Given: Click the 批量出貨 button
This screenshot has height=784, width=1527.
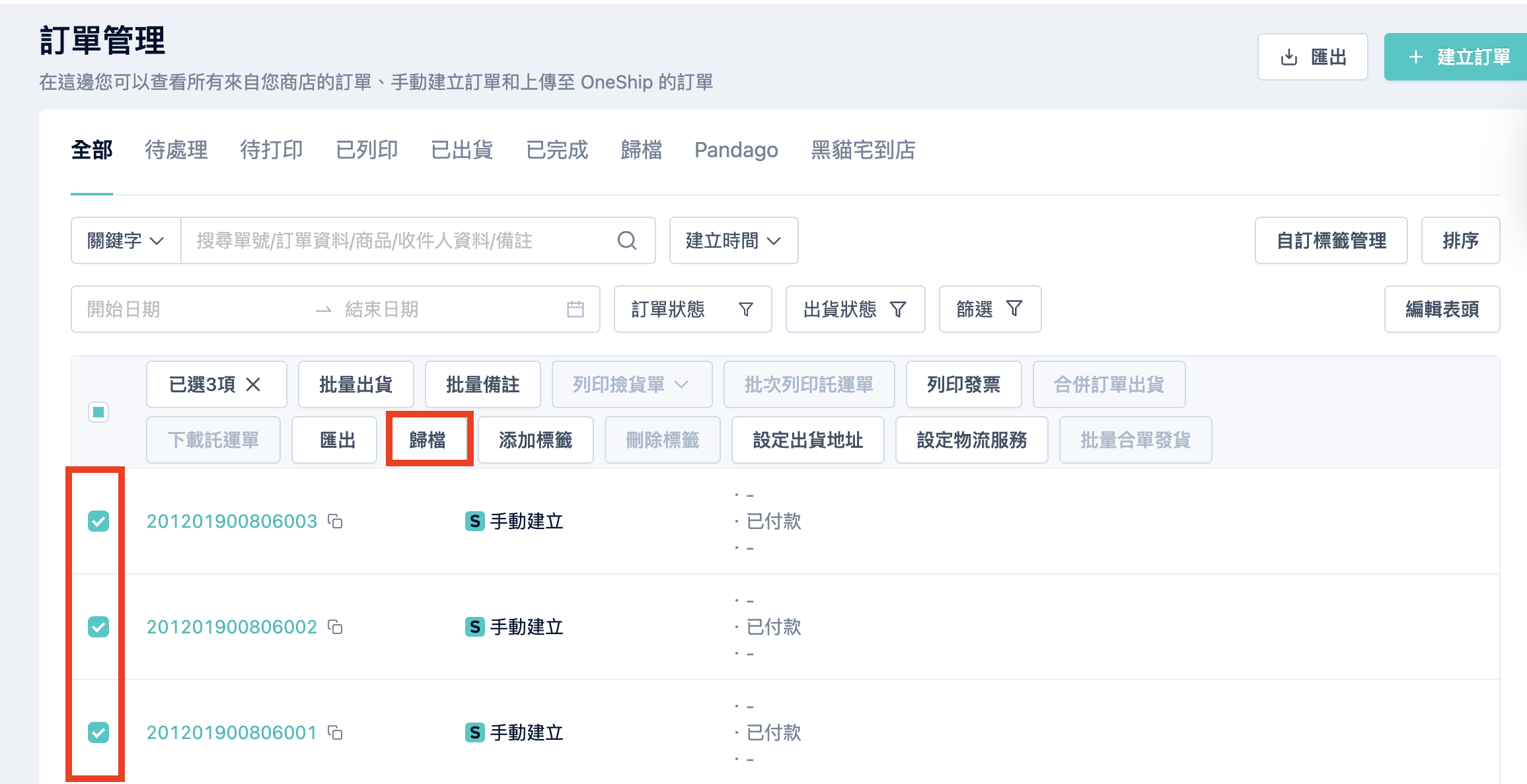Looking at the screenshot, I should [355, 384].
